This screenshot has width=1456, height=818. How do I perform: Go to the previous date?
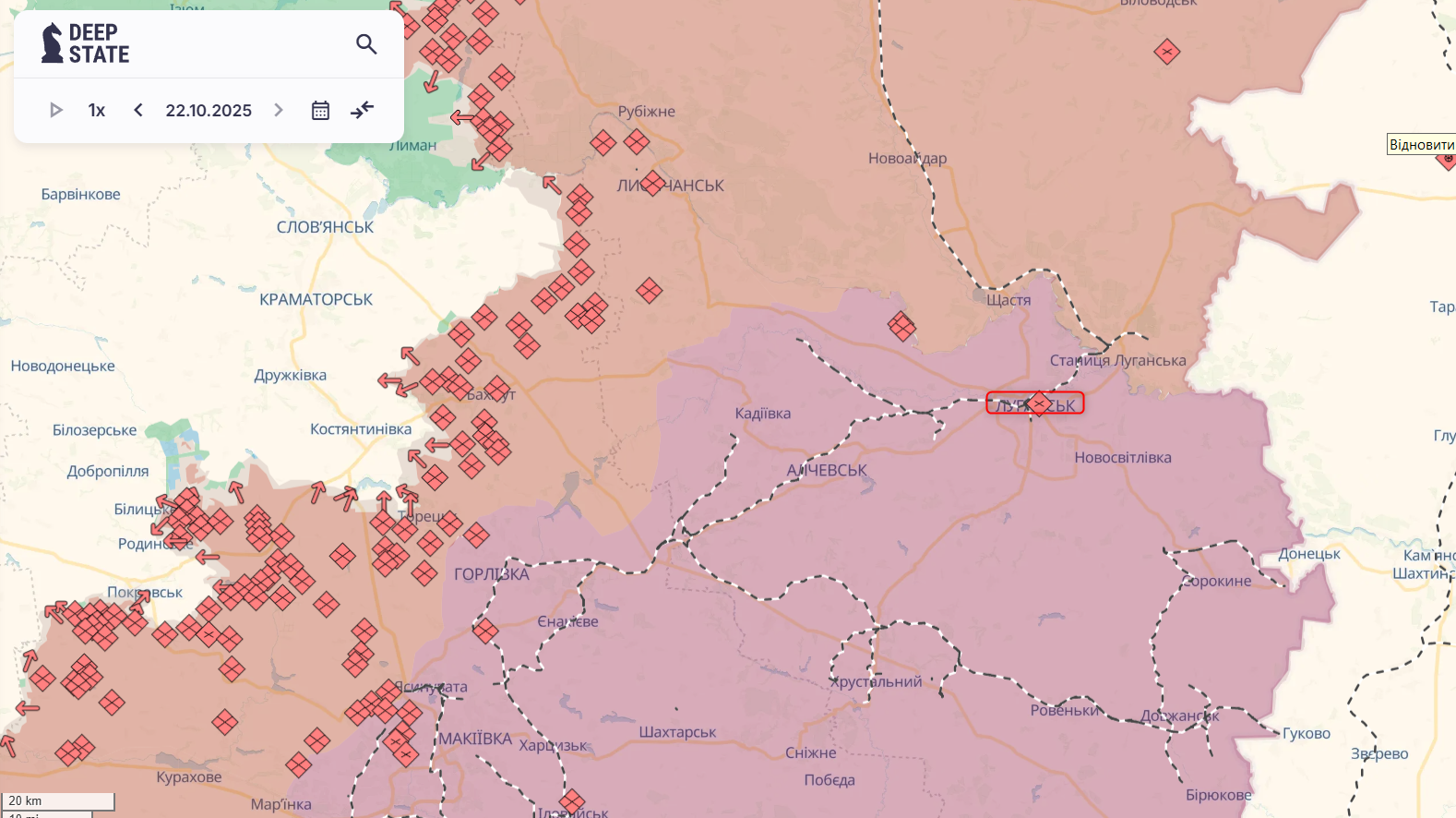(138, 111)
